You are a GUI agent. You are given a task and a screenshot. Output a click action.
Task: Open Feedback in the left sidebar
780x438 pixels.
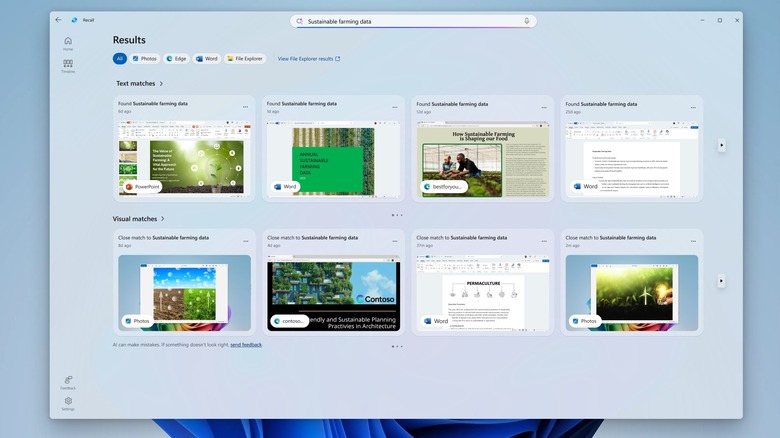coord(68,381)
